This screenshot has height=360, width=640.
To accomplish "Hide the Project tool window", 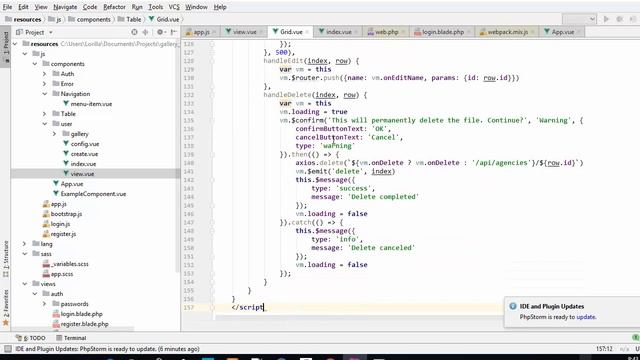I will pos(173,32).
